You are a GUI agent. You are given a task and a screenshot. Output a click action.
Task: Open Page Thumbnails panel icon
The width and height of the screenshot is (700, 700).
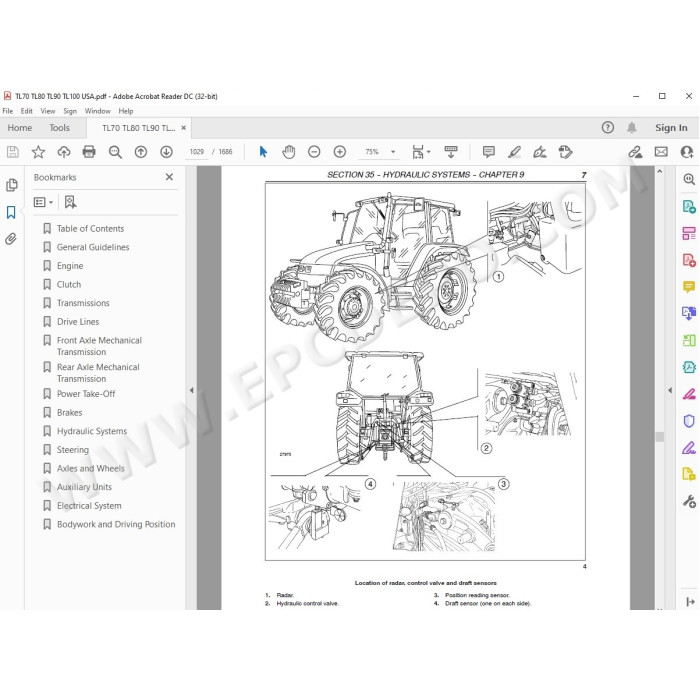(x=12, y=185)
